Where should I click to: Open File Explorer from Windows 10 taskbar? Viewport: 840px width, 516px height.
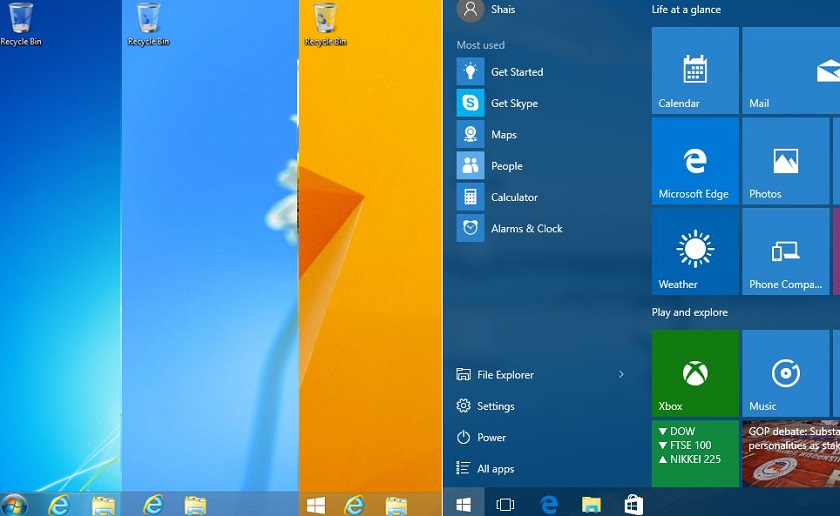coord(591,505)
